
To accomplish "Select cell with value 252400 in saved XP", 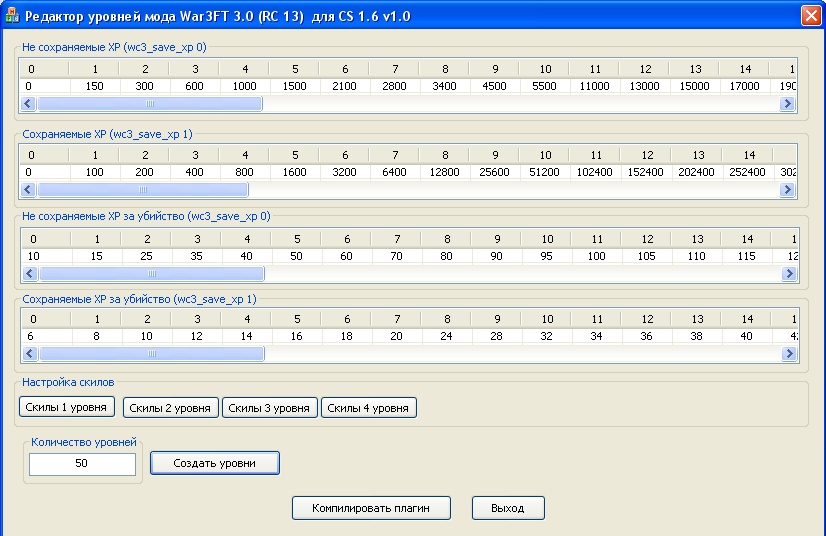I will click(748, 172).
